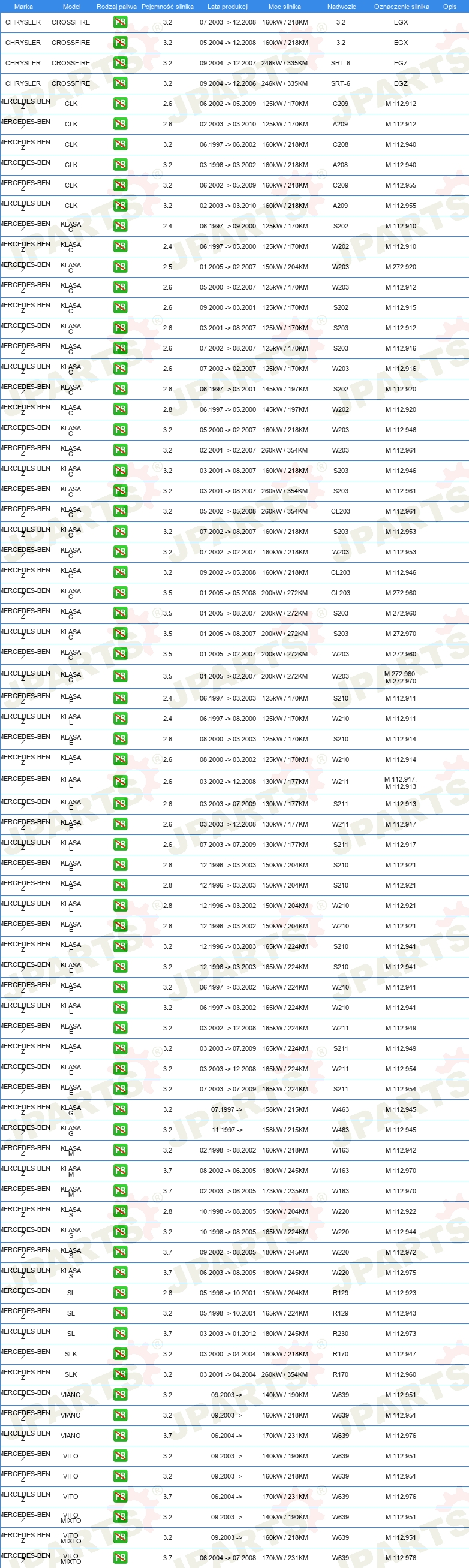Click fuel icon in Klasa M M 112.942 row
Screen dimensions: 469x1568
click(120, 1150)
